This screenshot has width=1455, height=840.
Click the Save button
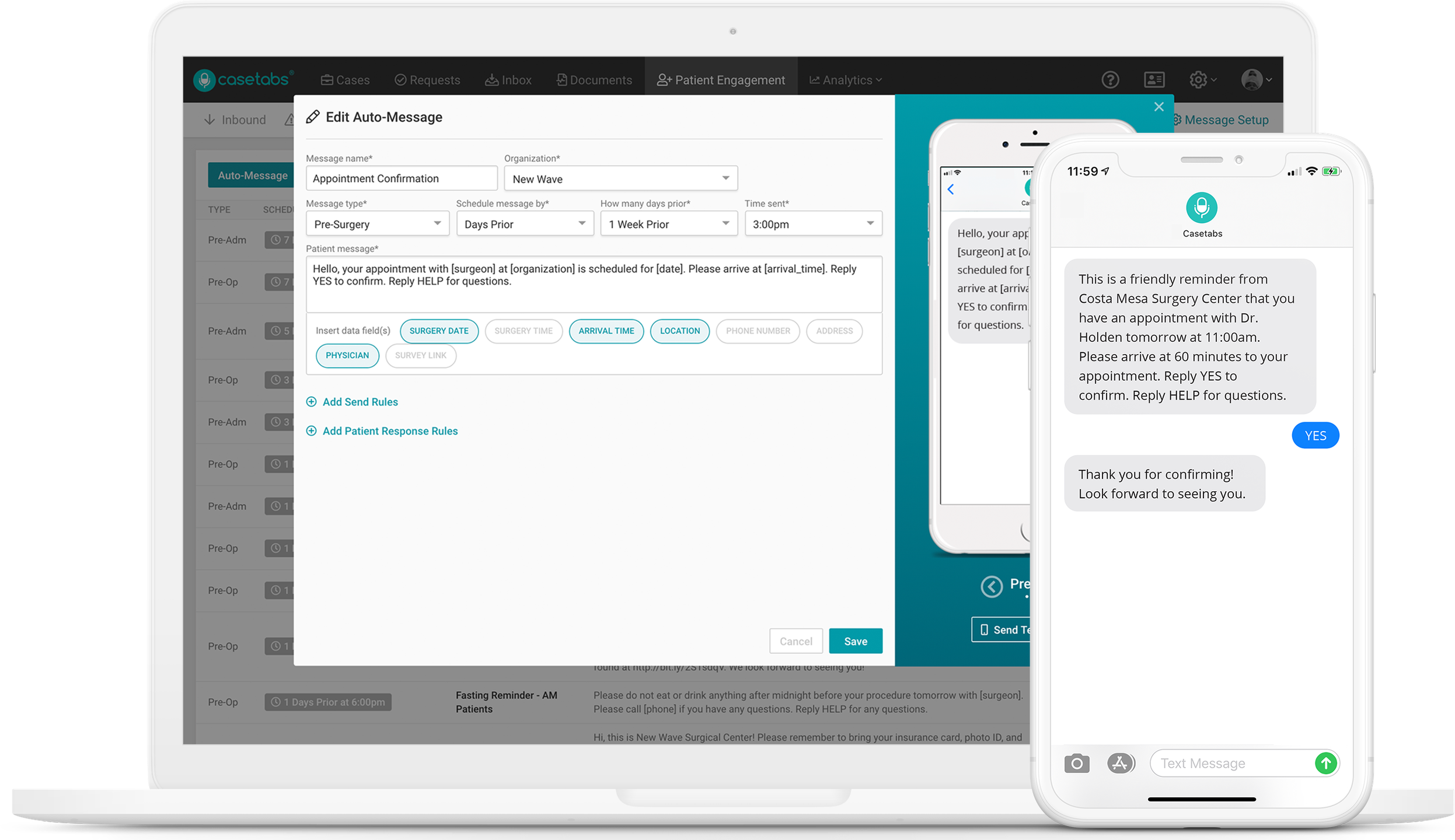point(855,641)
